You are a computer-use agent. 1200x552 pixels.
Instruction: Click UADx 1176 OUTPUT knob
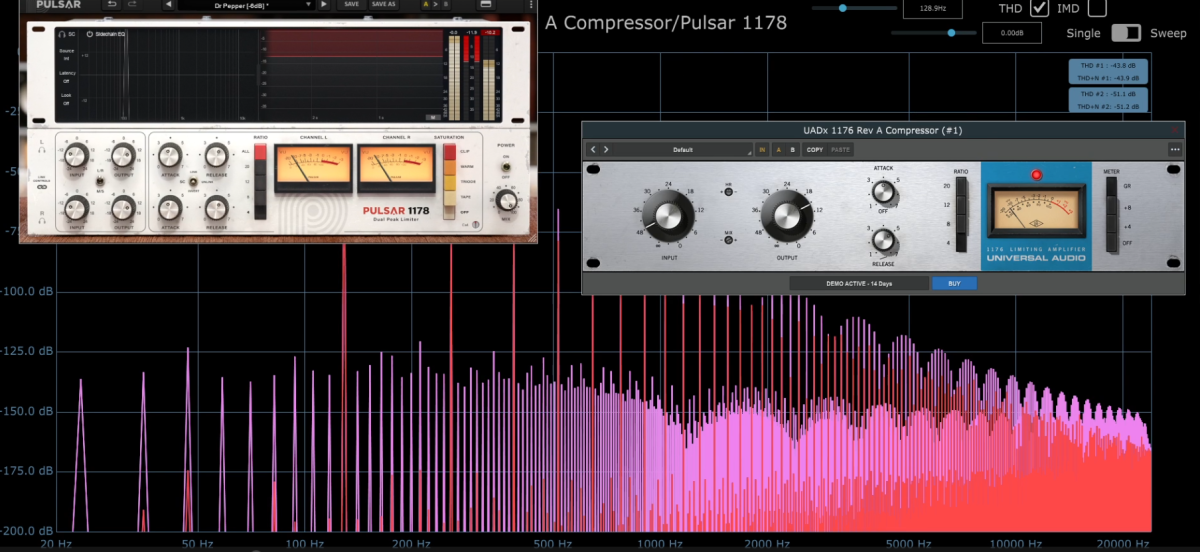785,215
